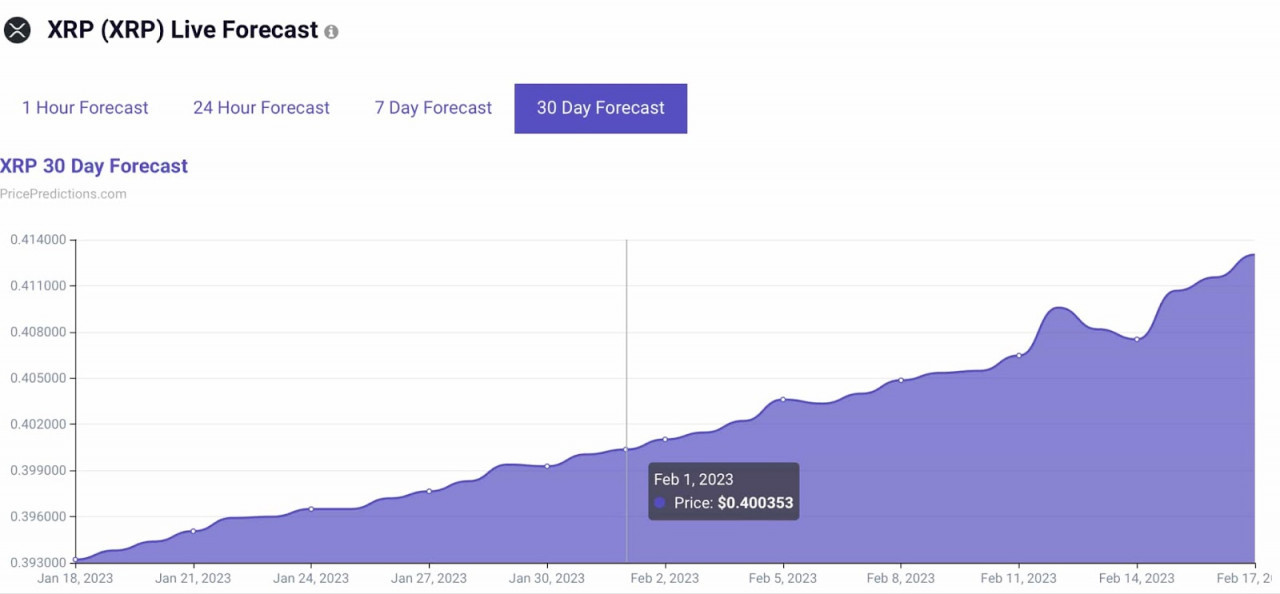Screen dimensions: 1280x594
Task: Click the Feb 8, 2023 chart marker
Action: 901,380
